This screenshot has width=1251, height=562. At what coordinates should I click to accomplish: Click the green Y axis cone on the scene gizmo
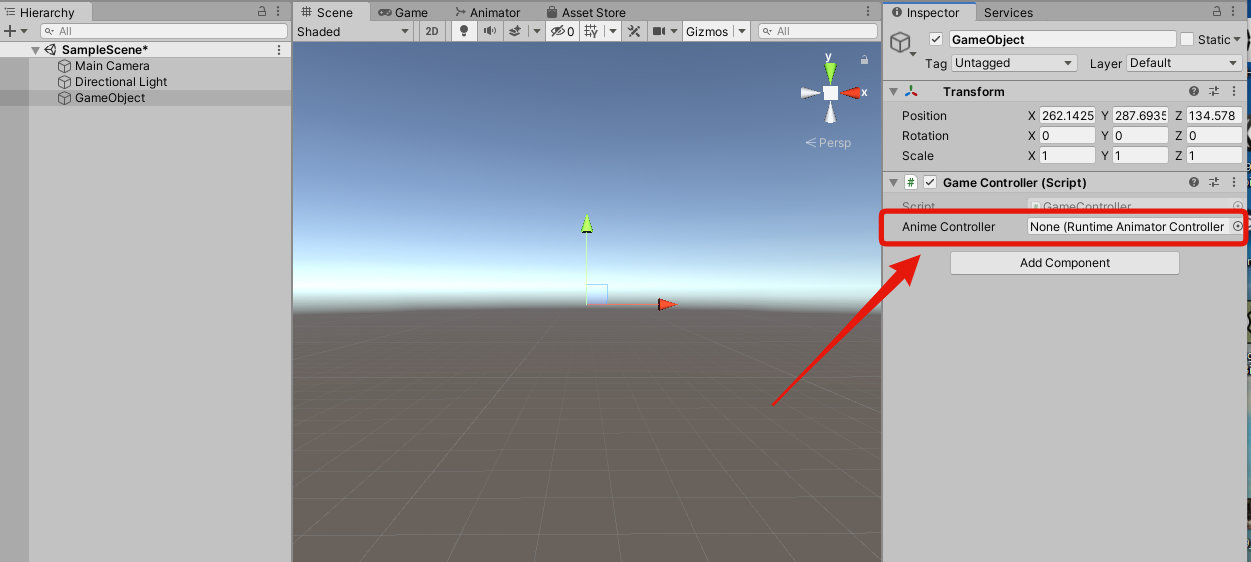click(830, 72)
